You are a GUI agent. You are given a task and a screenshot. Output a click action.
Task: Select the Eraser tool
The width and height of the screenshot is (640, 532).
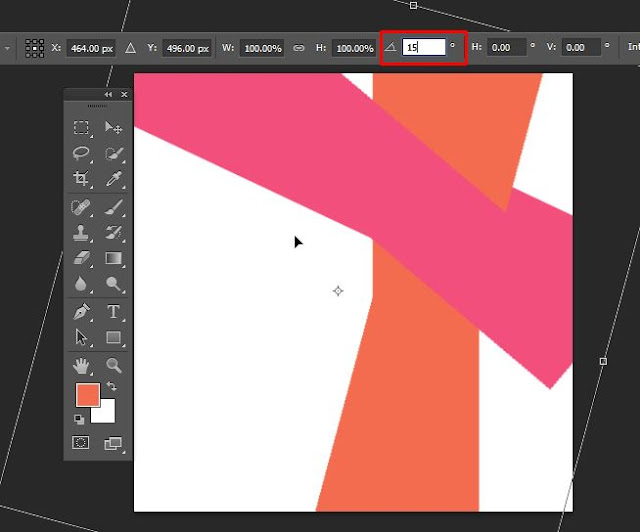tap(81, 258)
